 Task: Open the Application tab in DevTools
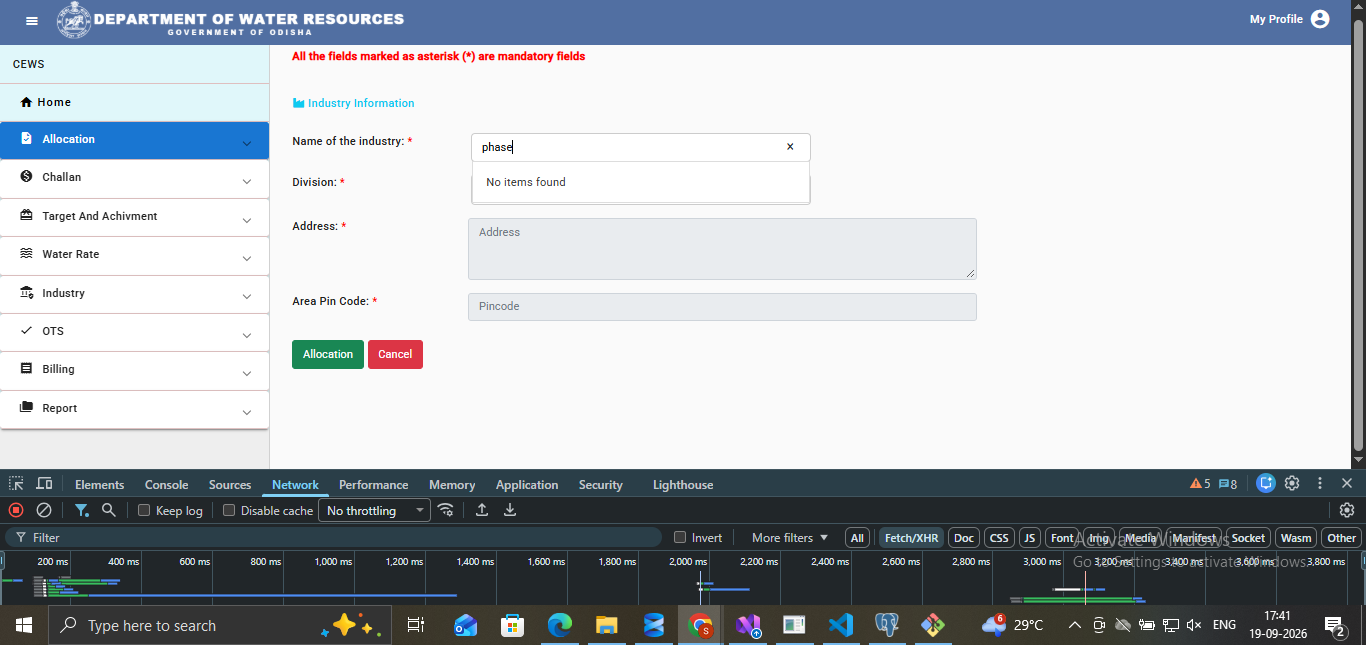coord(527,485)
